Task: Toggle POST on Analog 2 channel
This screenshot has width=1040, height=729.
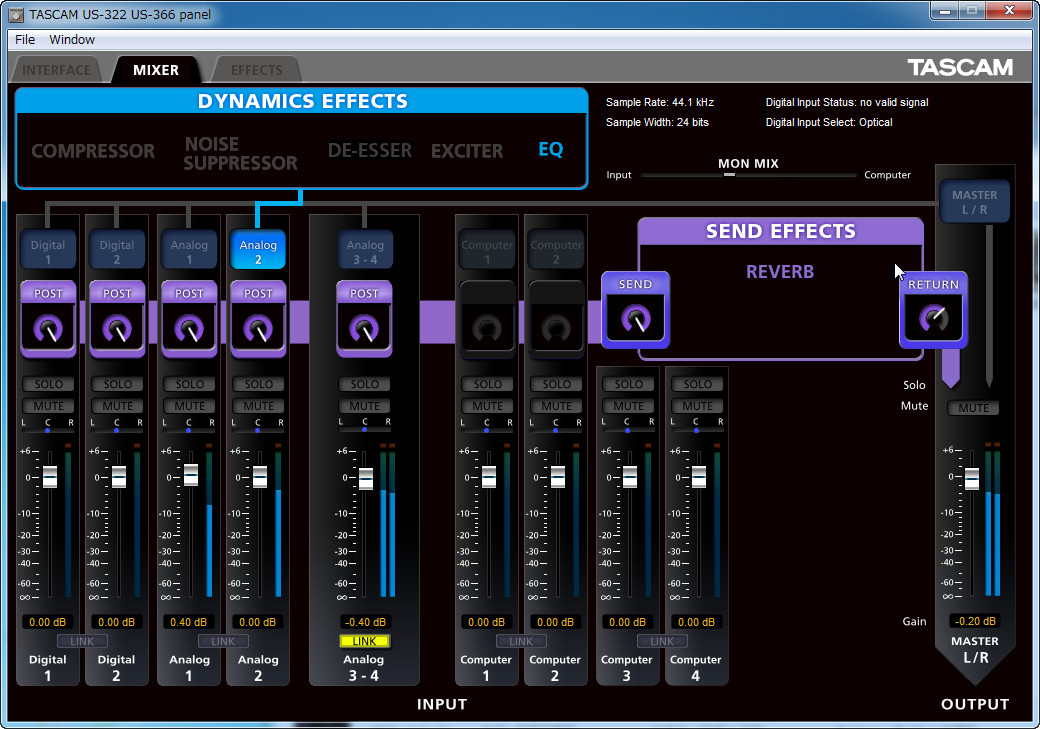Action: tap(258, 293)
